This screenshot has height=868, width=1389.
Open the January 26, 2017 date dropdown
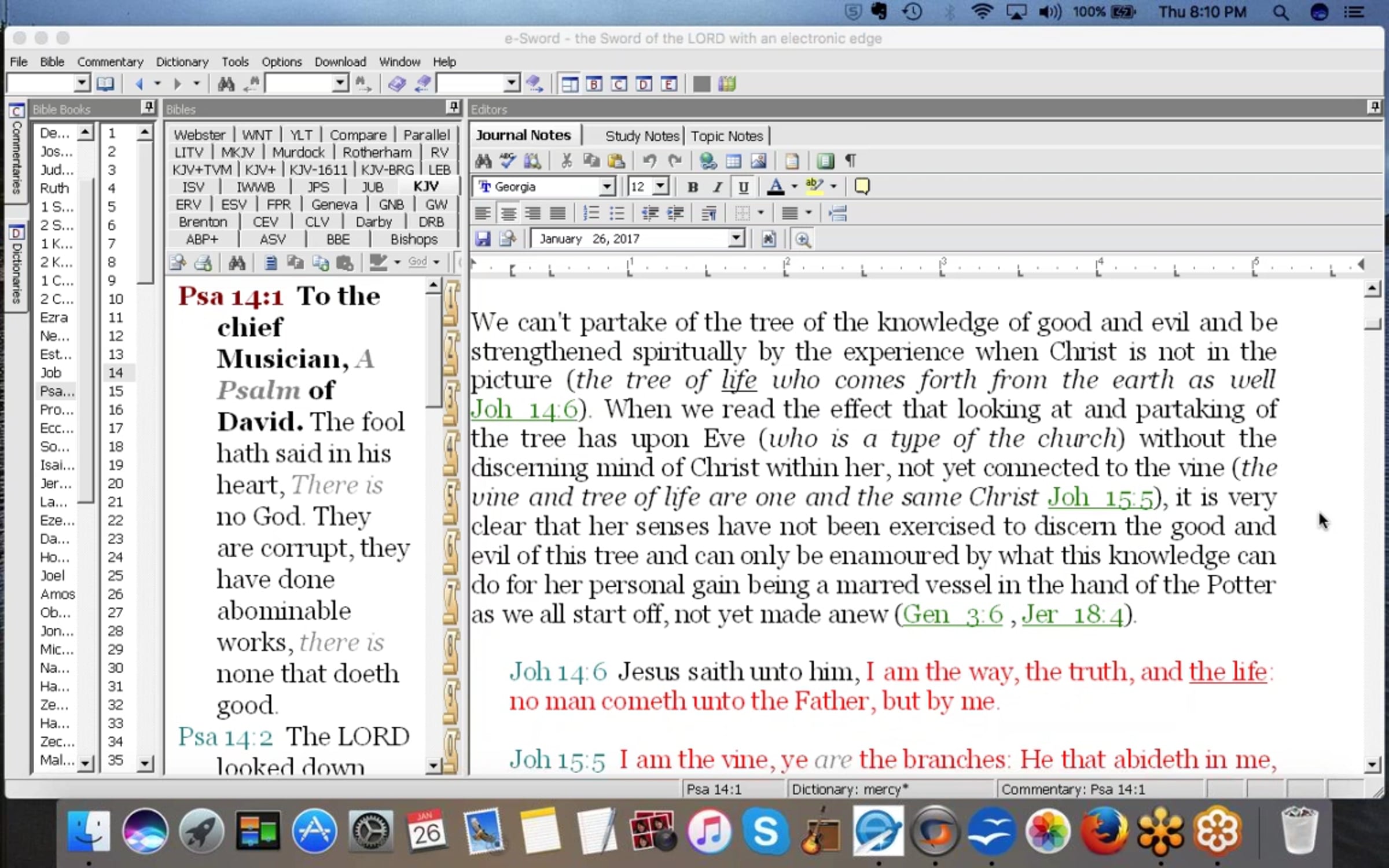[x=736, y=238]
